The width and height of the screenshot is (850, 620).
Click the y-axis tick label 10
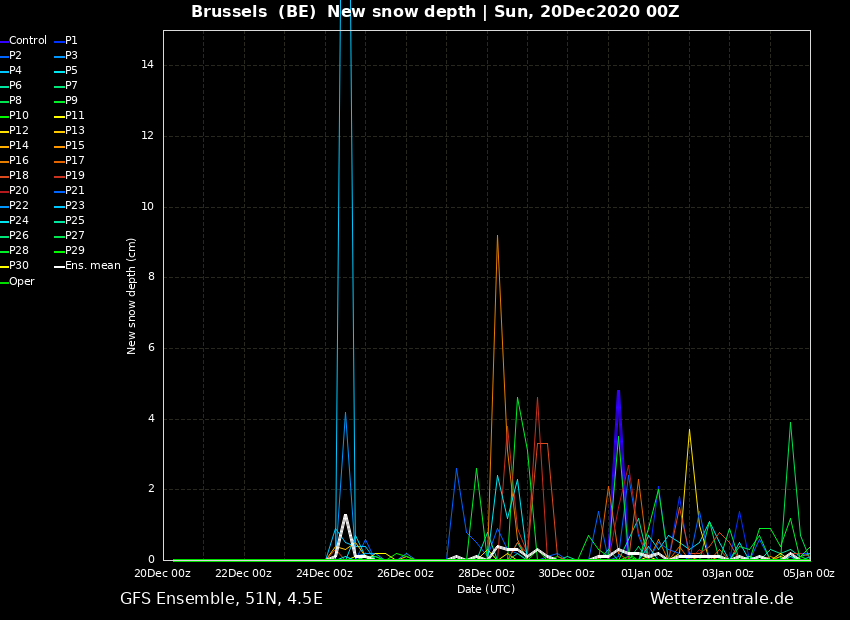(x=147, y=206)
